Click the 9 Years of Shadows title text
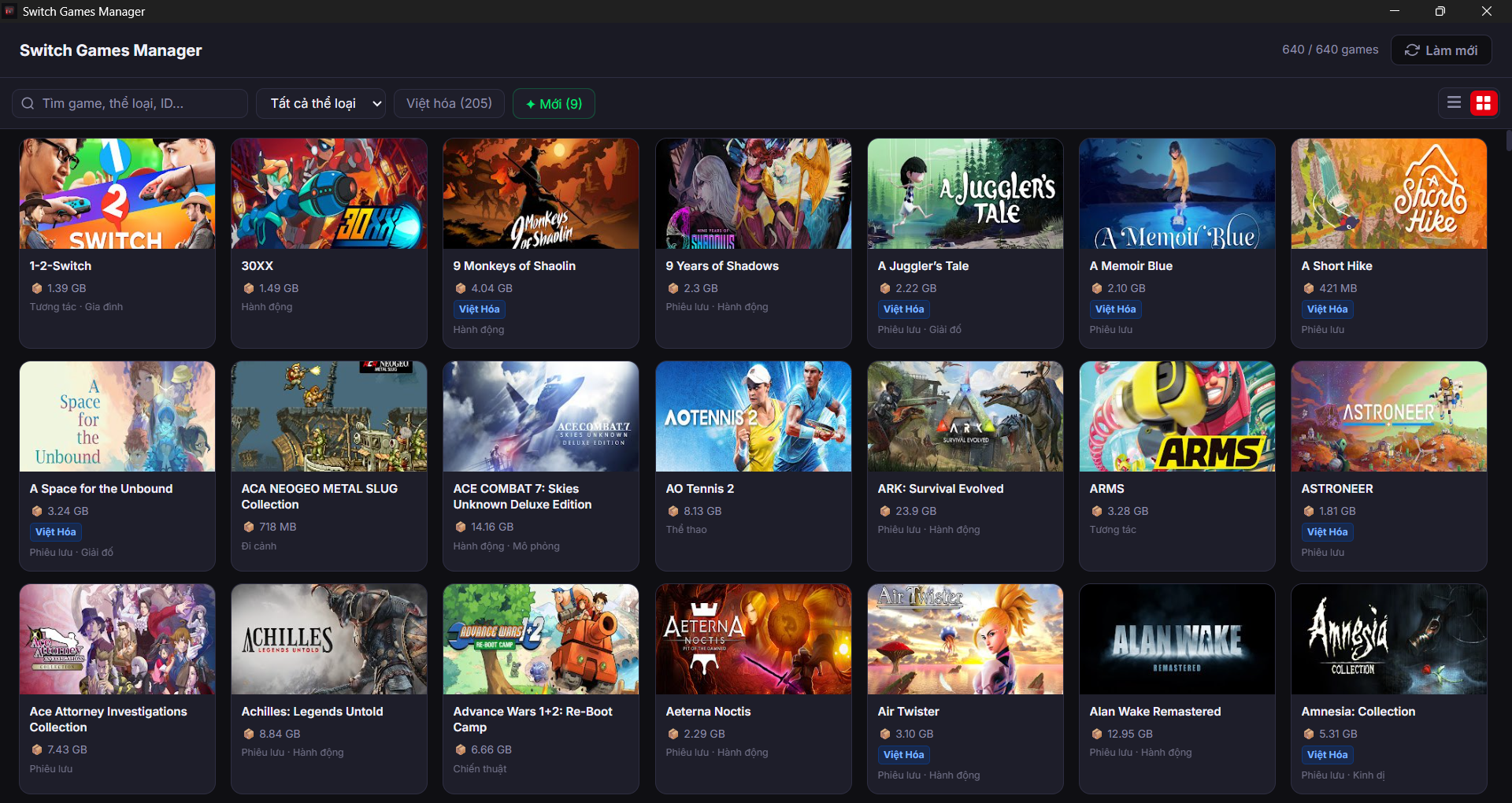 tap(722, 266)
